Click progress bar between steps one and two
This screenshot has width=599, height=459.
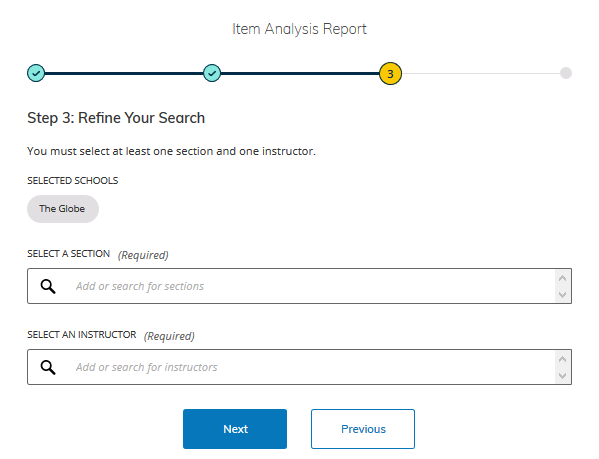[x=124, y=73]
